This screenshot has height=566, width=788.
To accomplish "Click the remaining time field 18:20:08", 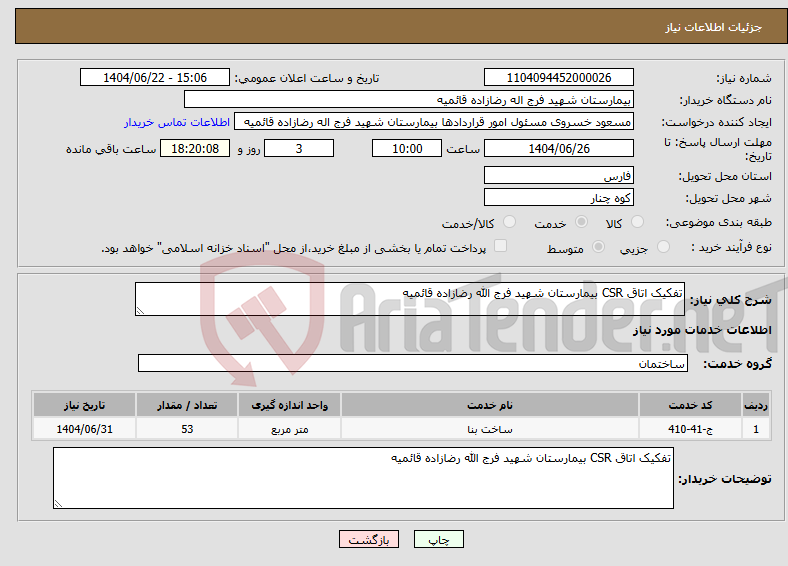I will pyautogui.click(x=195, y=148).
